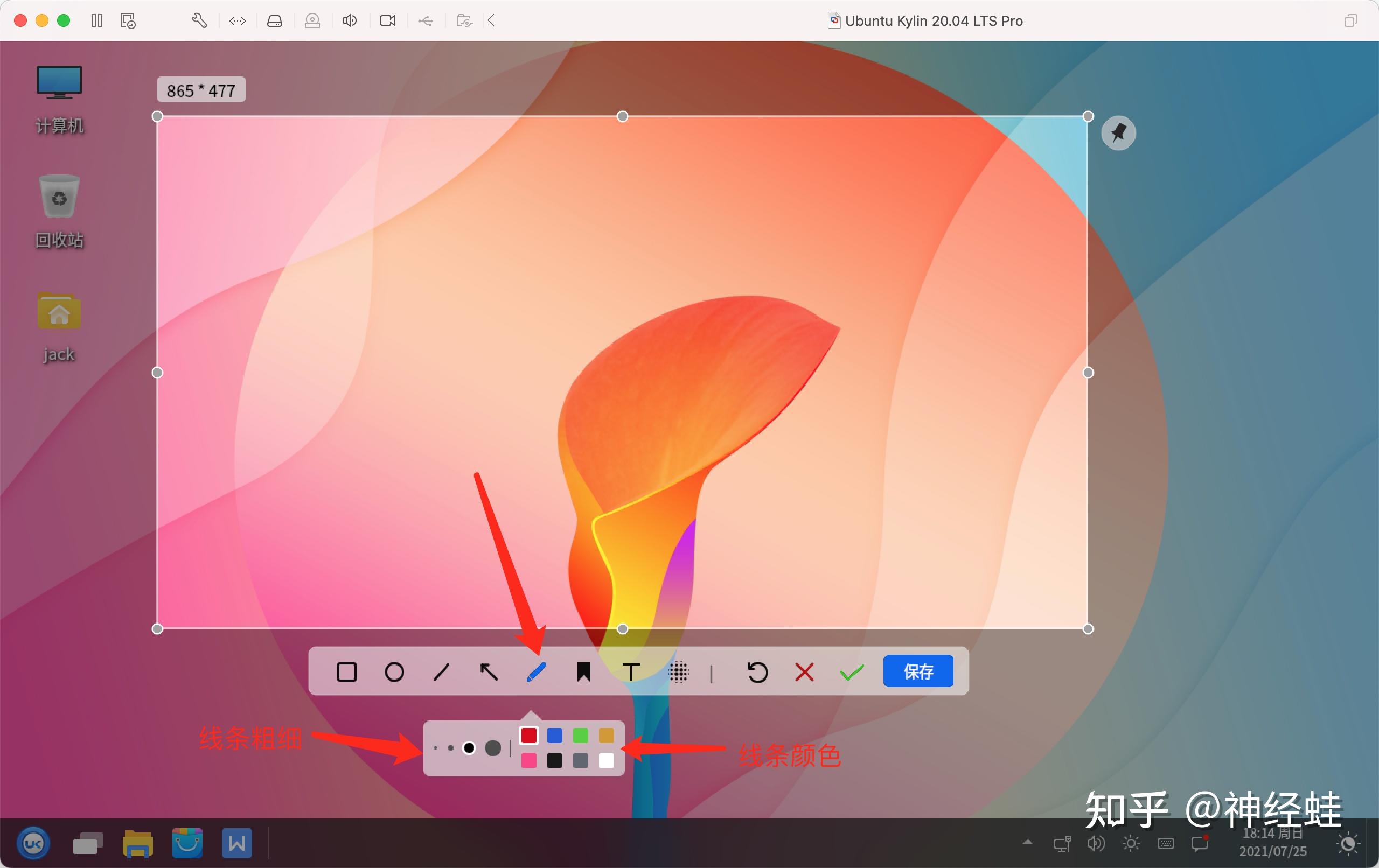Screen dimensions: 1379x868
Task: Click the 18:14 date and time
Action: (1272, 842)
